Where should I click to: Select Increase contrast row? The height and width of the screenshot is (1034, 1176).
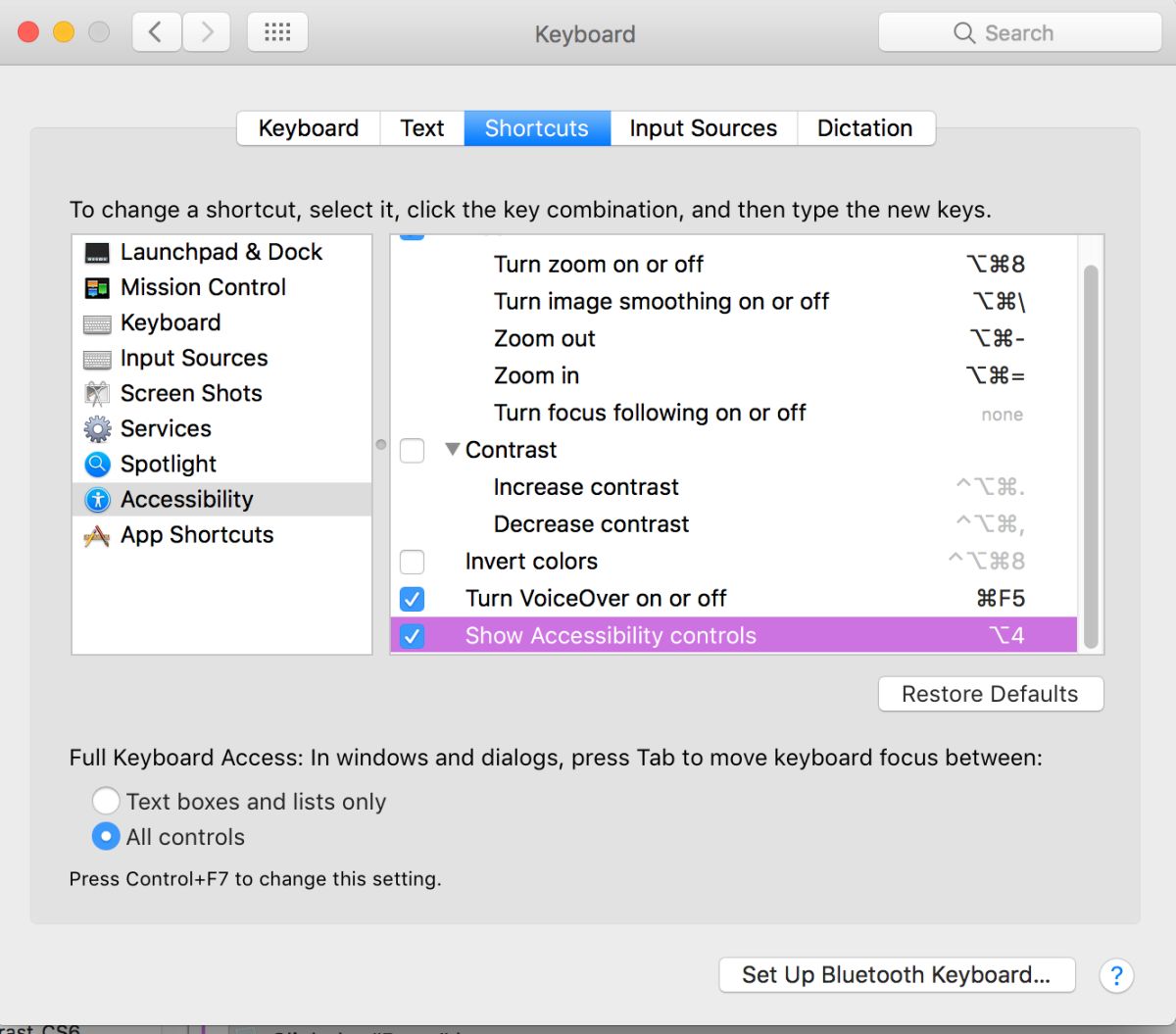click(x=734, y=488)
